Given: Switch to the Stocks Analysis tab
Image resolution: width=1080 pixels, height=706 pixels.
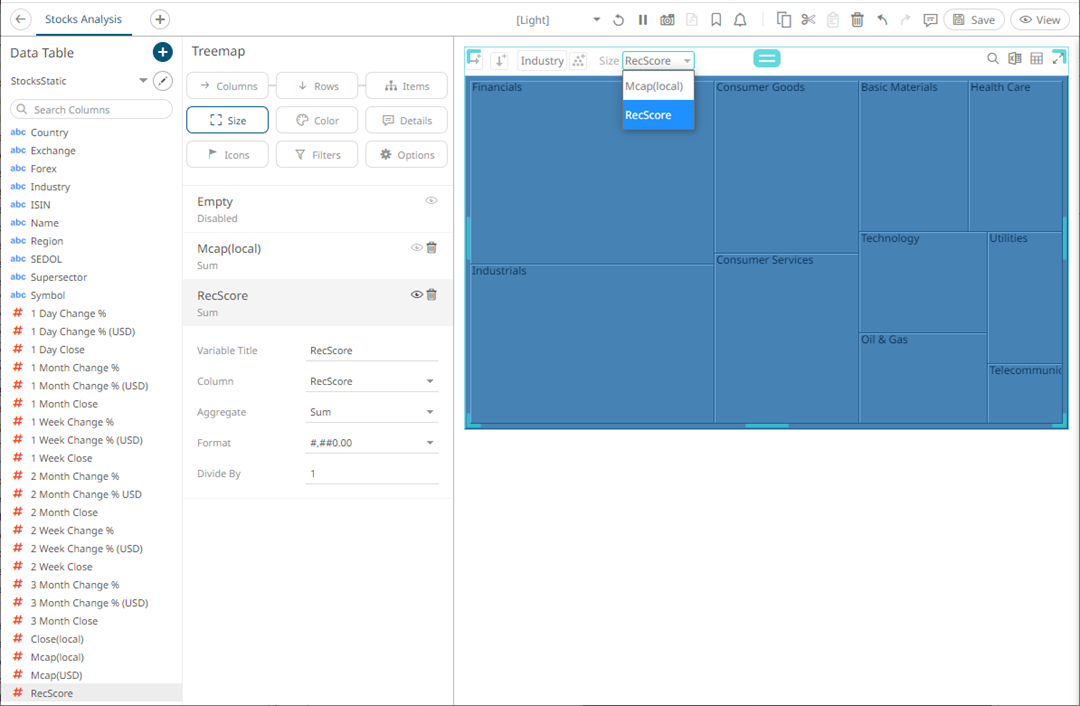Looking at the screenshot, I should tap(83, 19).
